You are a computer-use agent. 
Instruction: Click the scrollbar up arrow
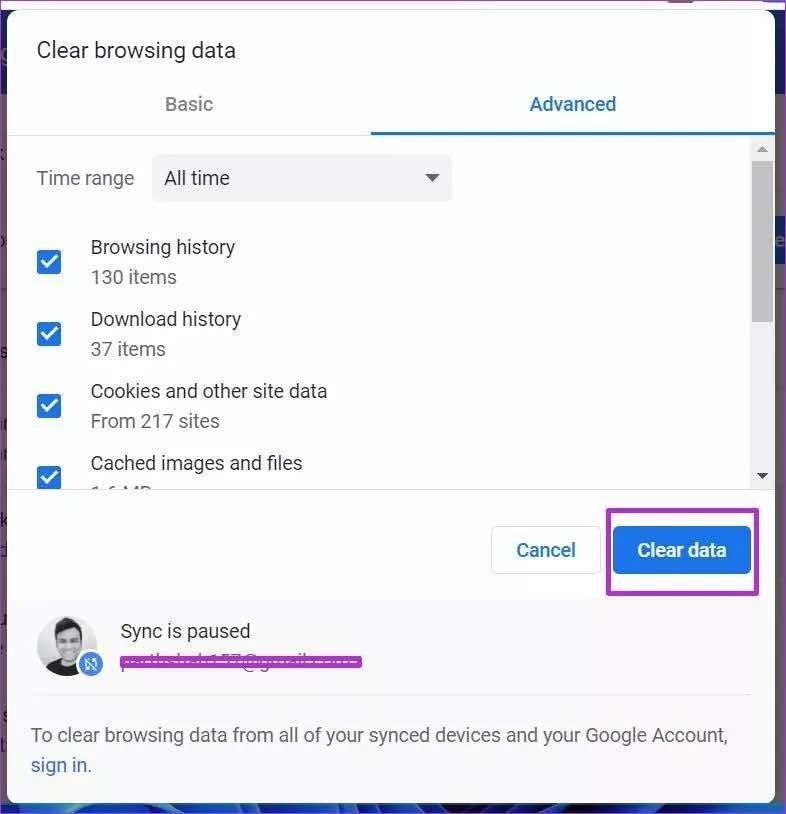tap(762, 150)
